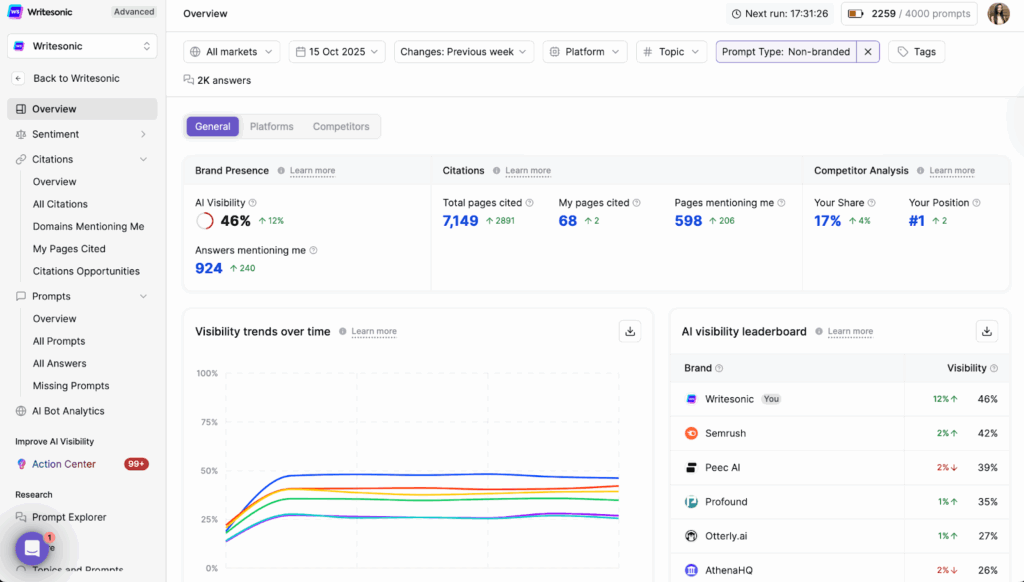
Task: Remove the Non-branded prompt type filter
Action: (866, 51)
